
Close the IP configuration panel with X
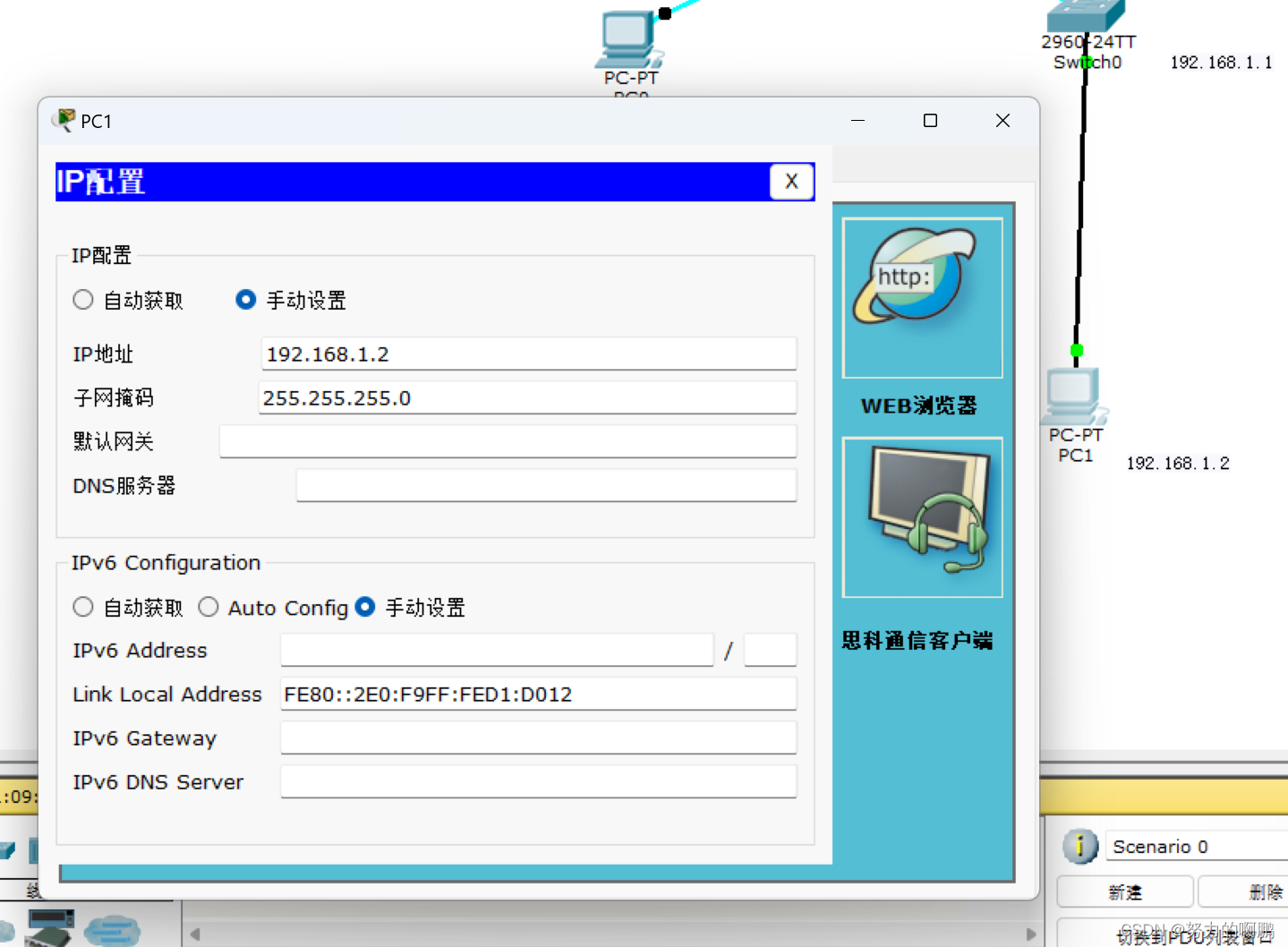pyautogui.click(x=791, y=182)
